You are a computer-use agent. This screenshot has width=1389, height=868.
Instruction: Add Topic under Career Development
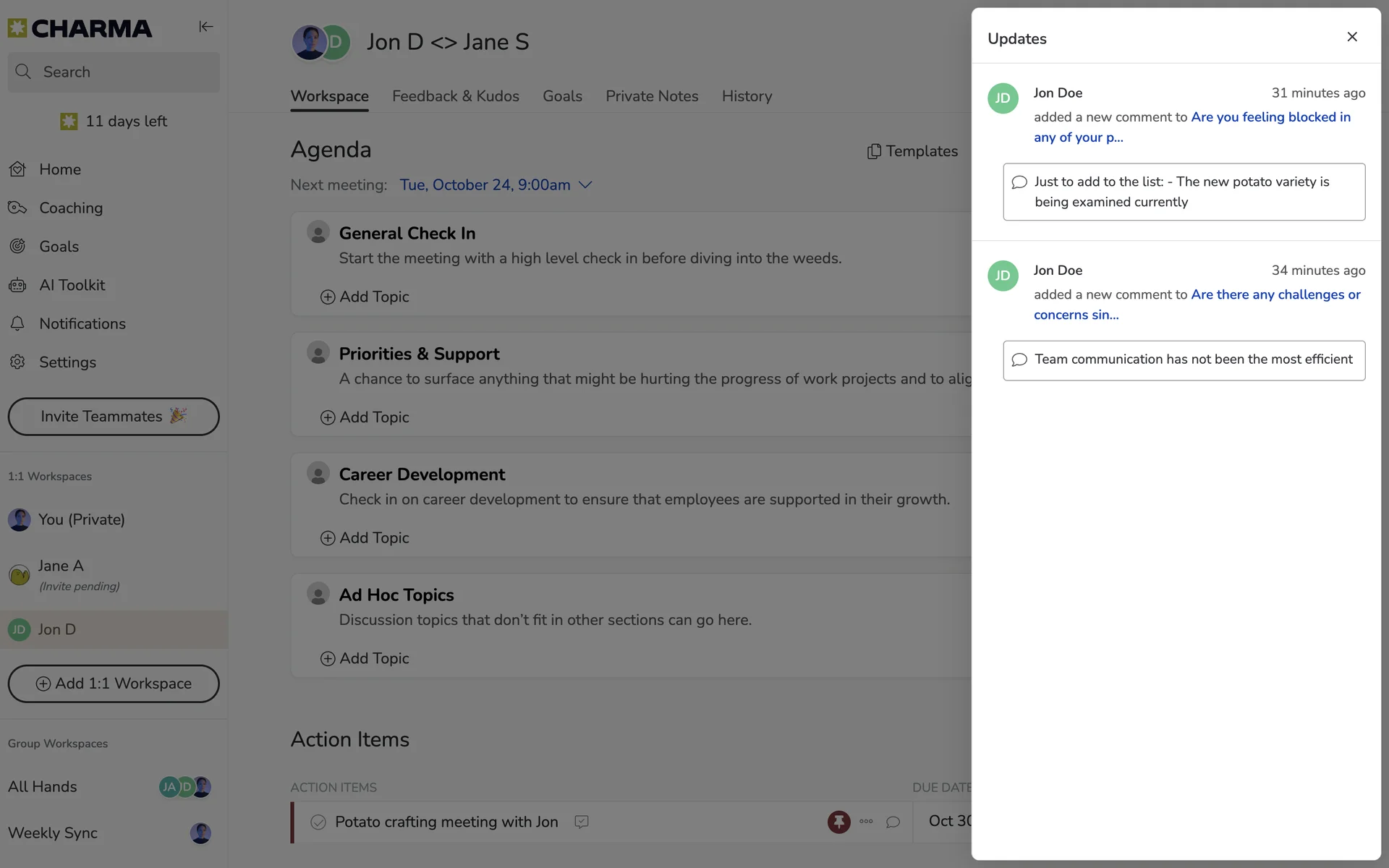click(x=365, y=537)
